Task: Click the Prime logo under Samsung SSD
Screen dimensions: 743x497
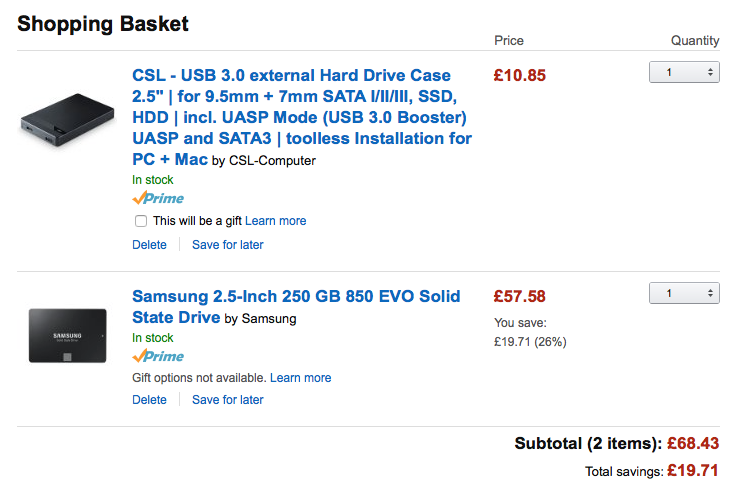Action: (x=158, y=356)
